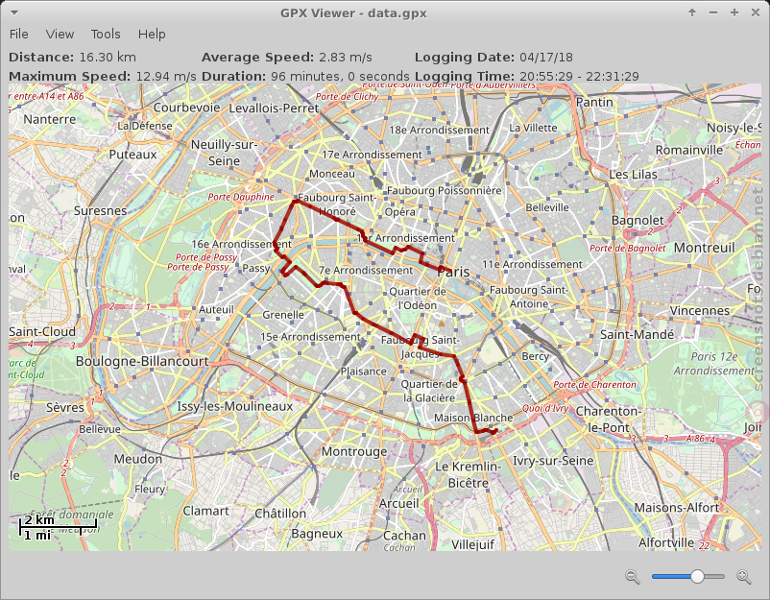Click the Maisons-Alfort map label
Image resolution: width=770 pixels, height=600 pixels.
(x=676, y=507)
